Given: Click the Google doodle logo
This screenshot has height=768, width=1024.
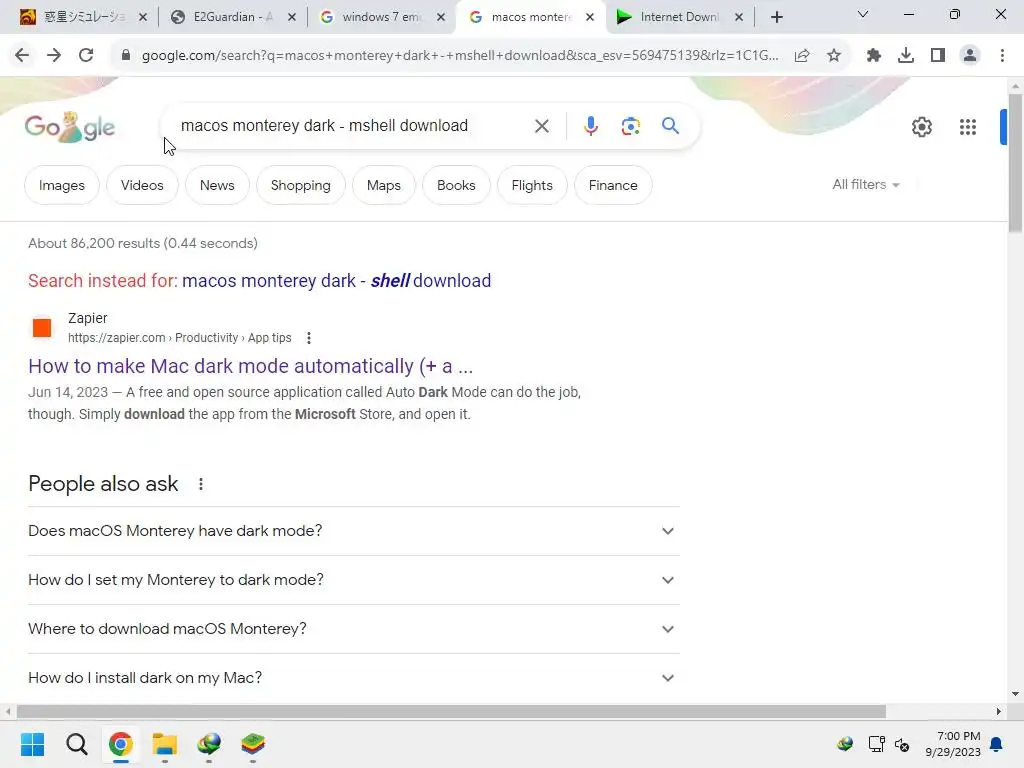Looking at the screenshot, I should coord(70,127).
